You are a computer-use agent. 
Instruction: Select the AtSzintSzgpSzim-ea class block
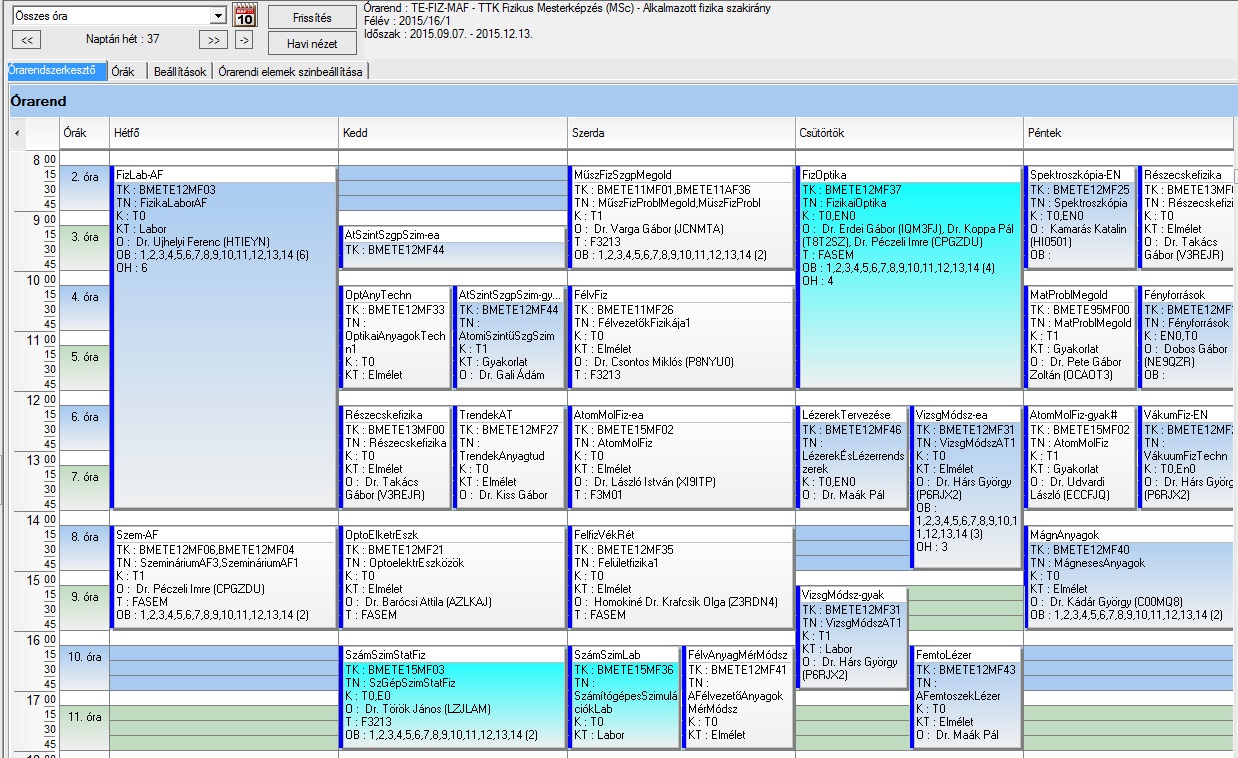pyautogui.click(x=453, y=248)
